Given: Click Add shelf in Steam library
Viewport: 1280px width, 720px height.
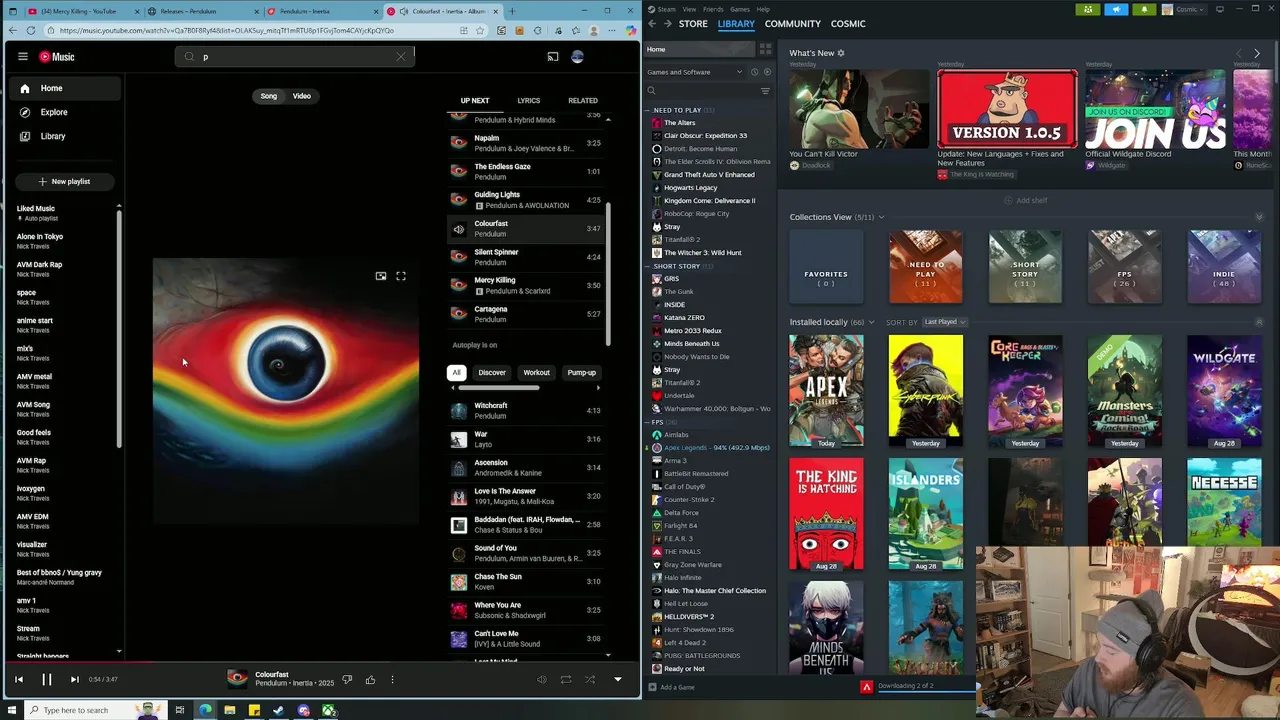Looking at the screenshot, I should [x=1026, y=200].
